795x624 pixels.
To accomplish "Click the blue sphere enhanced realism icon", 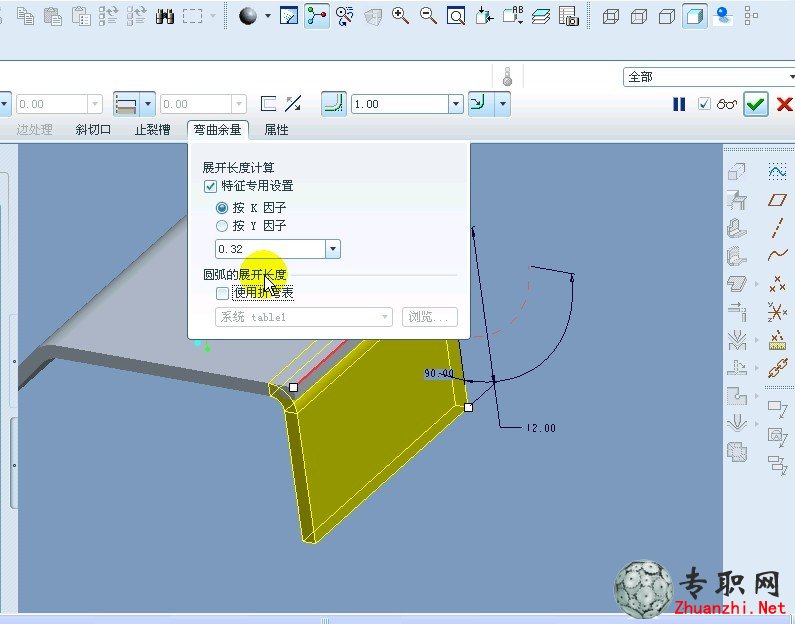I will pos(722,16).
